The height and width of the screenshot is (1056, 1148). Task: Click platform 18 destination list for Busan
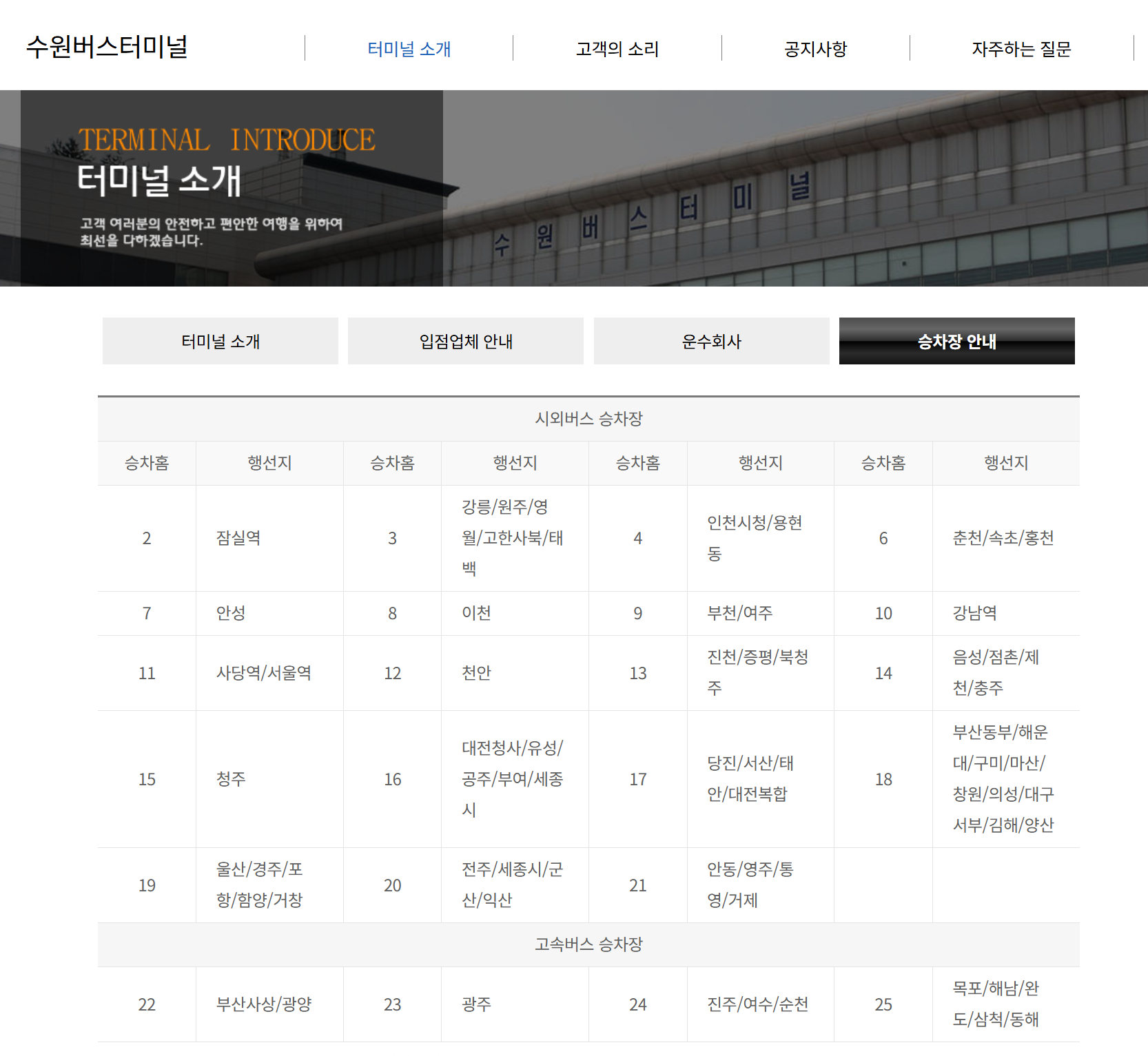[x=1001, y=779]
